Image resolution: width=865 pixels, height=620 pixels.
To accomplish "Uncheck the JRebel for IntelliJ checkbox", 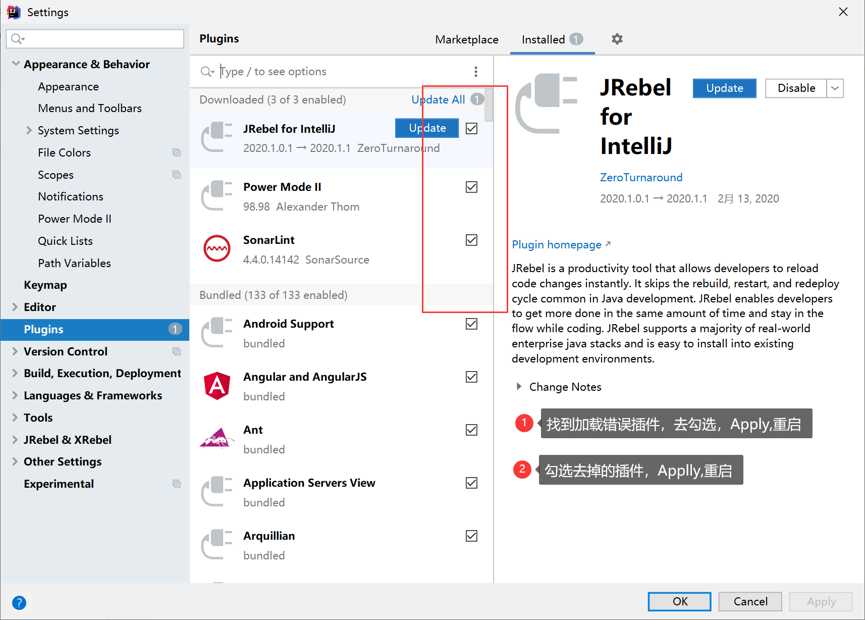I will 472,129.
